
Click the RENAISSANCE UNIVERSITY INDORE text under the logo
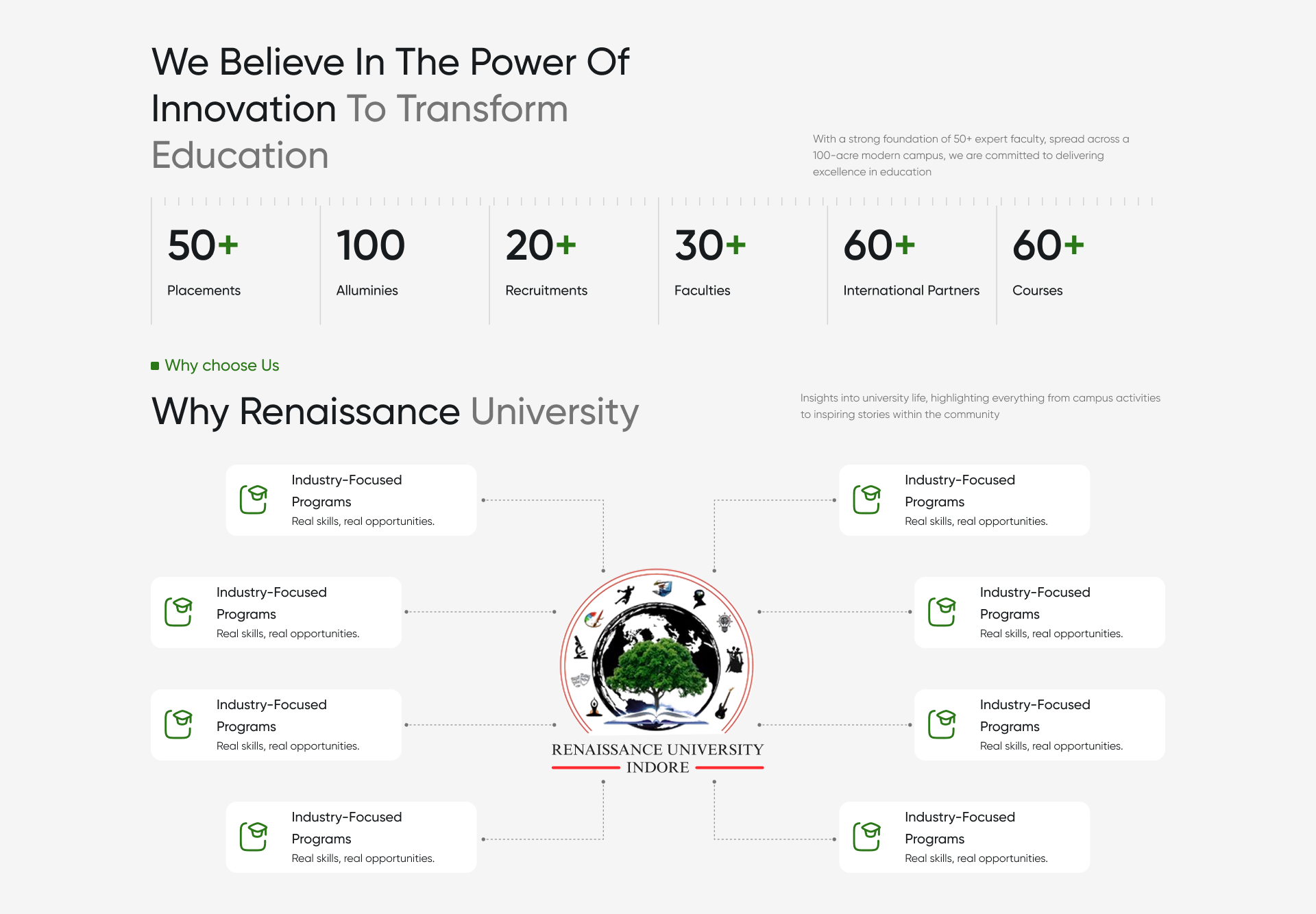click(x=657, y=758)
